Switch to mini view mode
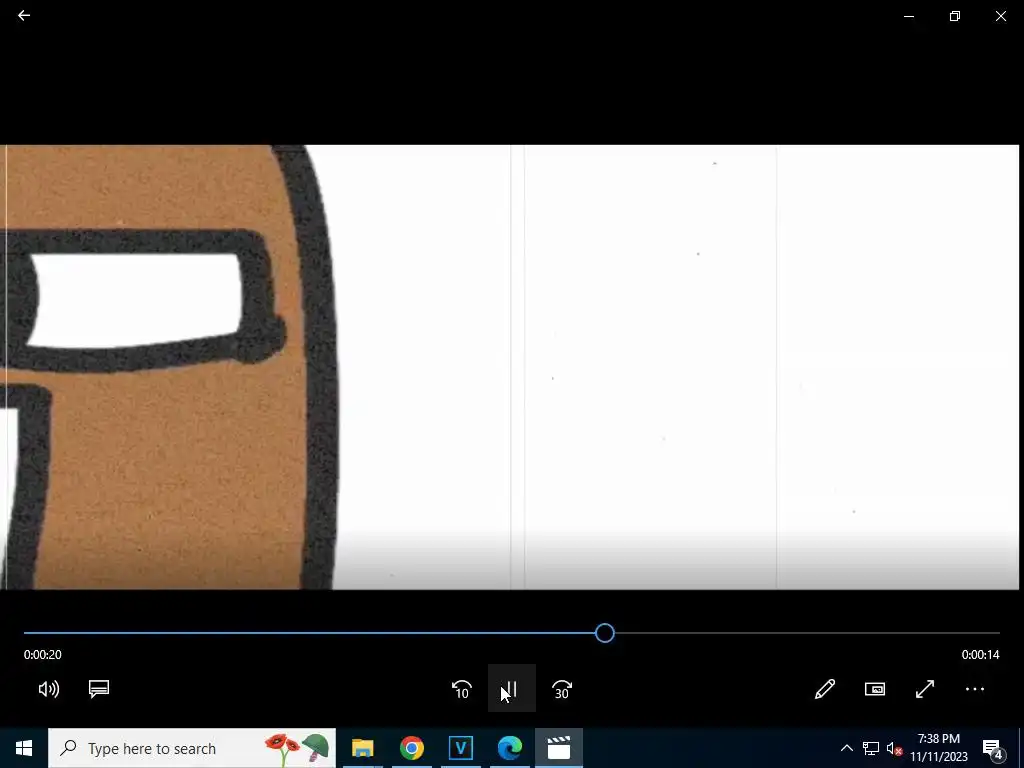This screenshot has height=768, width=1024. [874, 689]
